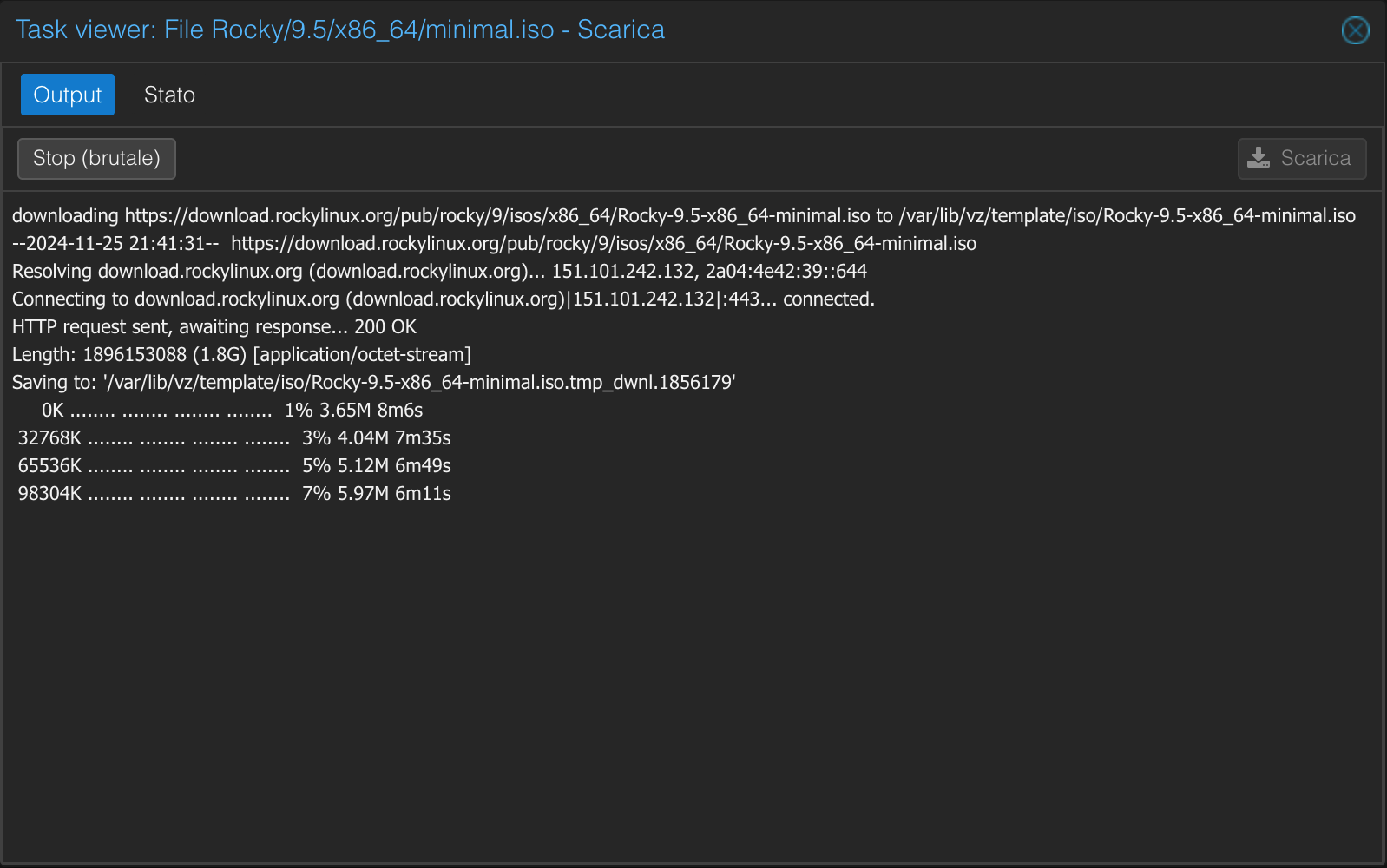The height and width of the screenshot is (868, 1387).
Task: Click the 'Length: 1896153088' log line
Action: click(x=241, y=354)
